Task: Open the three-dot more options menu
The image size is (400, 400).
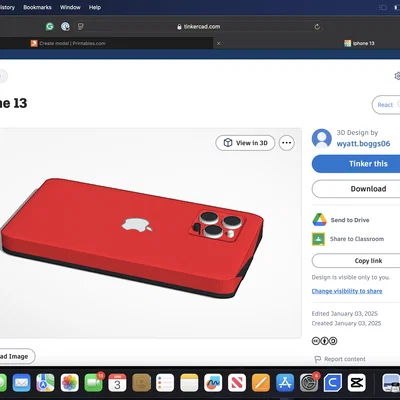Action: 286,143
